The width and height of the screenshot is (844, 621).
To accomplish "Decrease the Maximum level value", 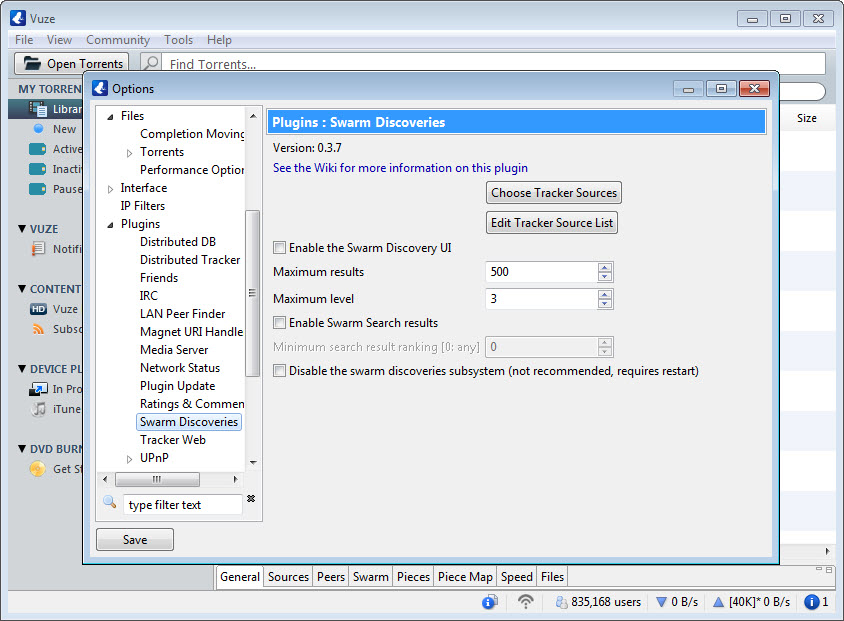I will (x=604, y=304).
